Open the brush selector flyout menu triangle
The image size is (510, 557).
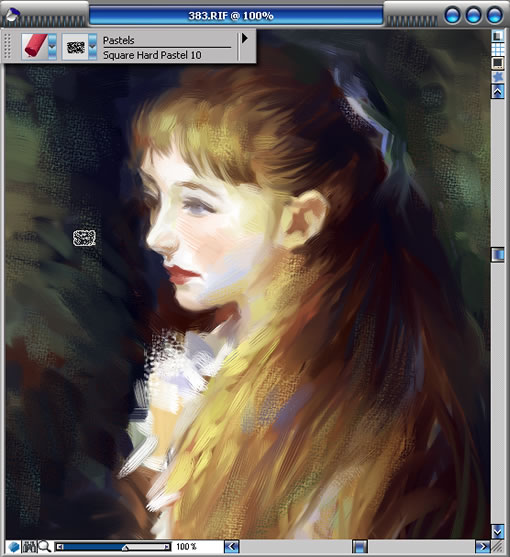pyautogui.click(x=244, y=38)
